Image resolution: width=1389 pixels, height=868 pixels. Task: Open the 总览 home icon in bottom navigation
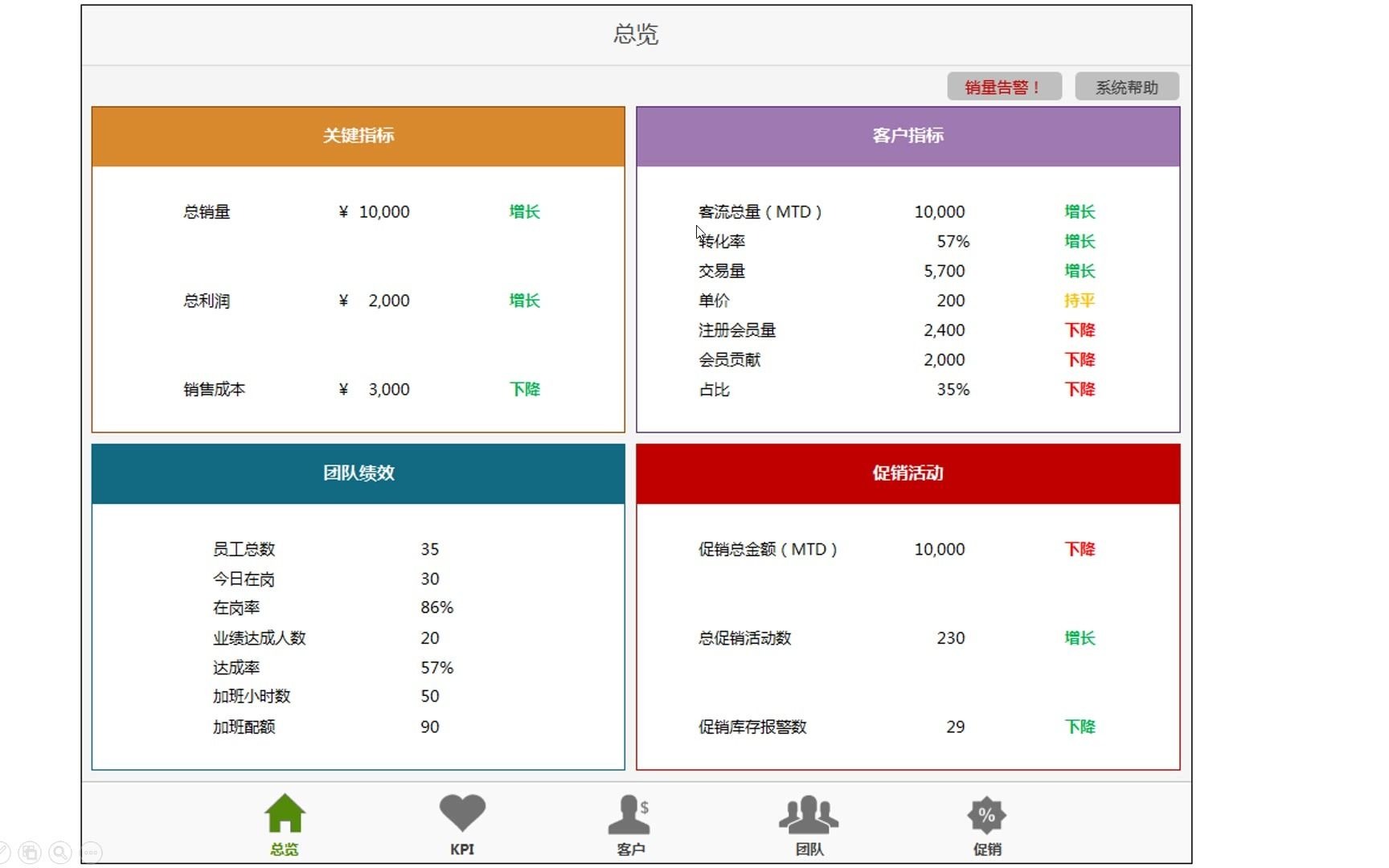point(285,813)
